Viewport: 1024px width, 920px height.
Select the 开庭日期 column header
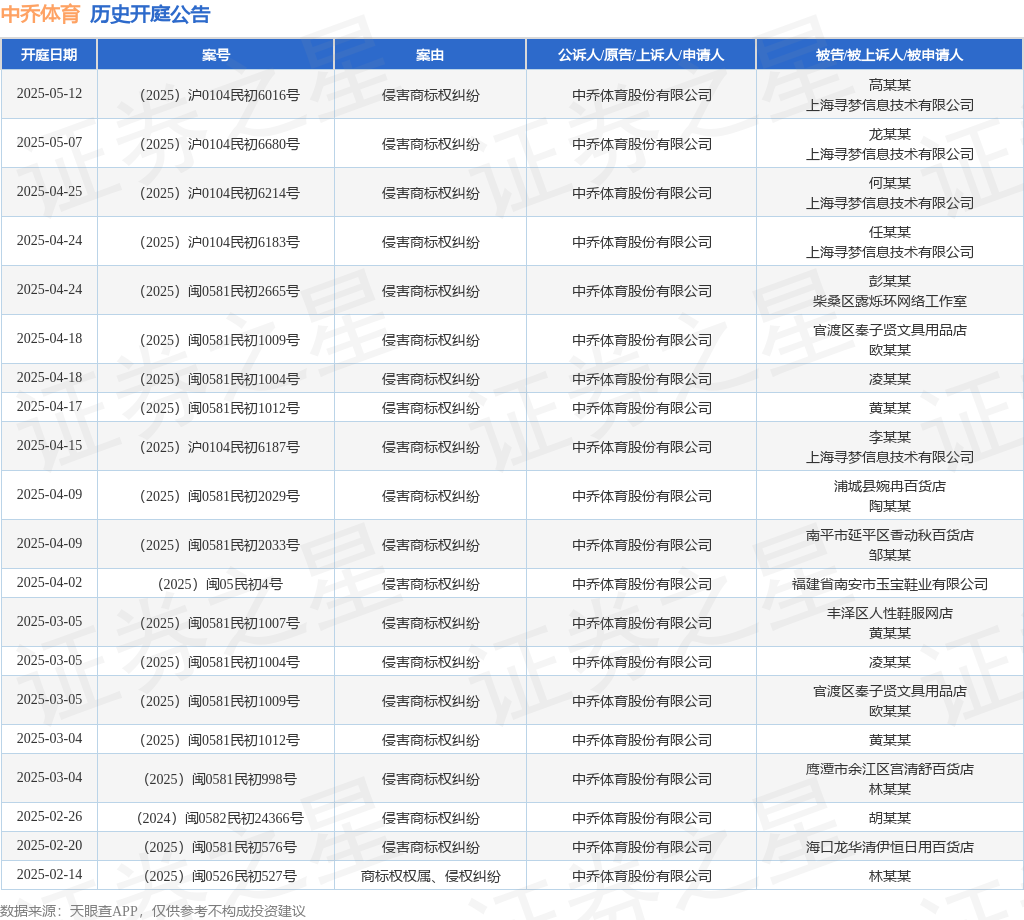pyautogui.click(x=49, y=55)
